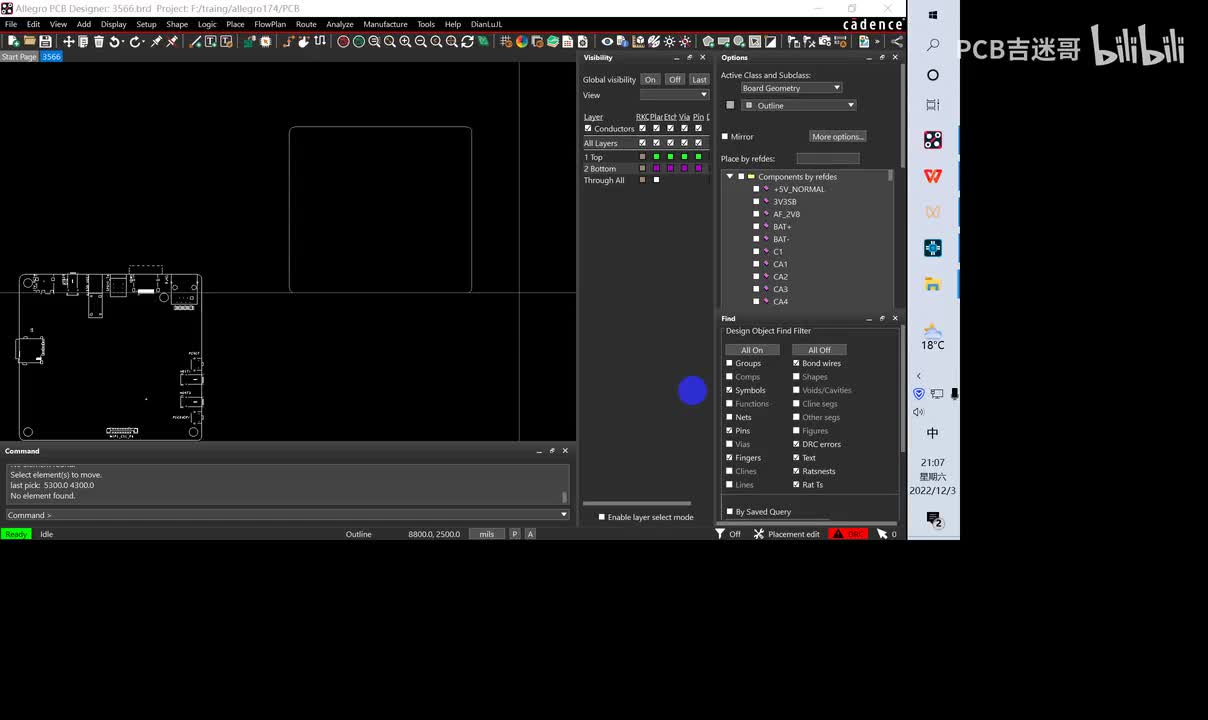Switch to the Start Page tab
Screen dimensions: 1208x720
pyautogui.click(x=19, y=57)
